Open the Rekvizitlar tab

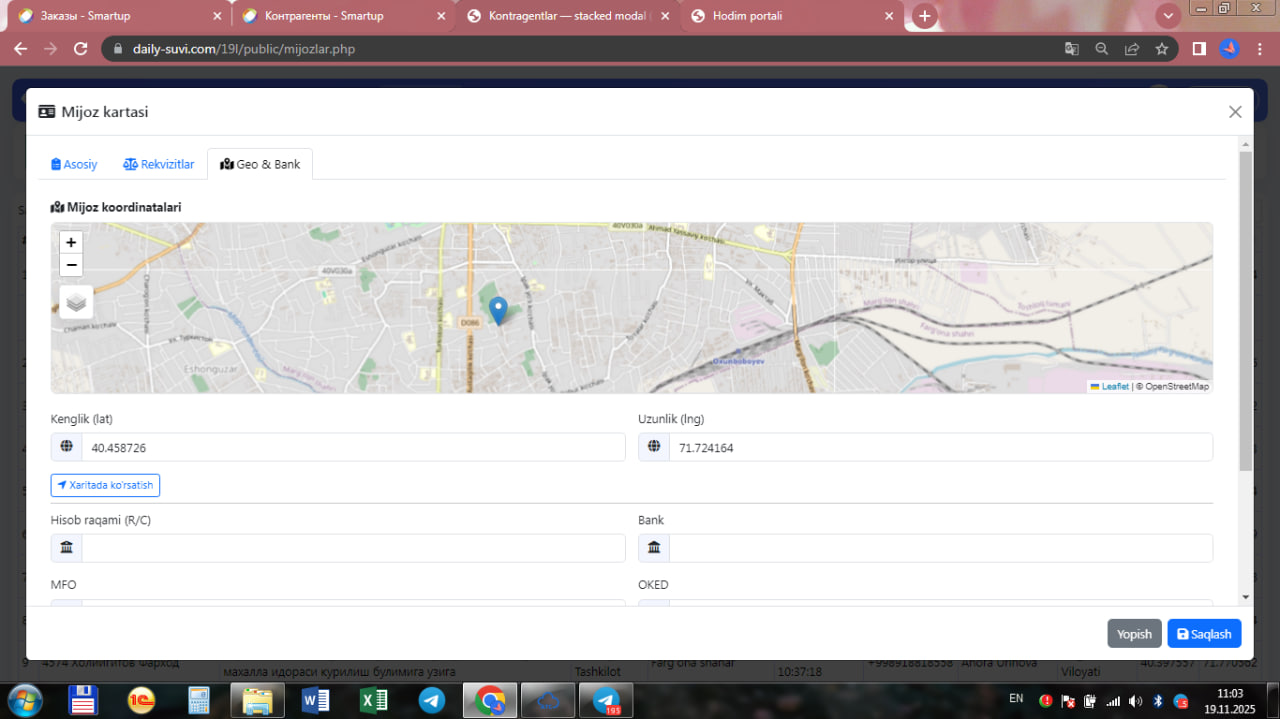coord(159,164)
